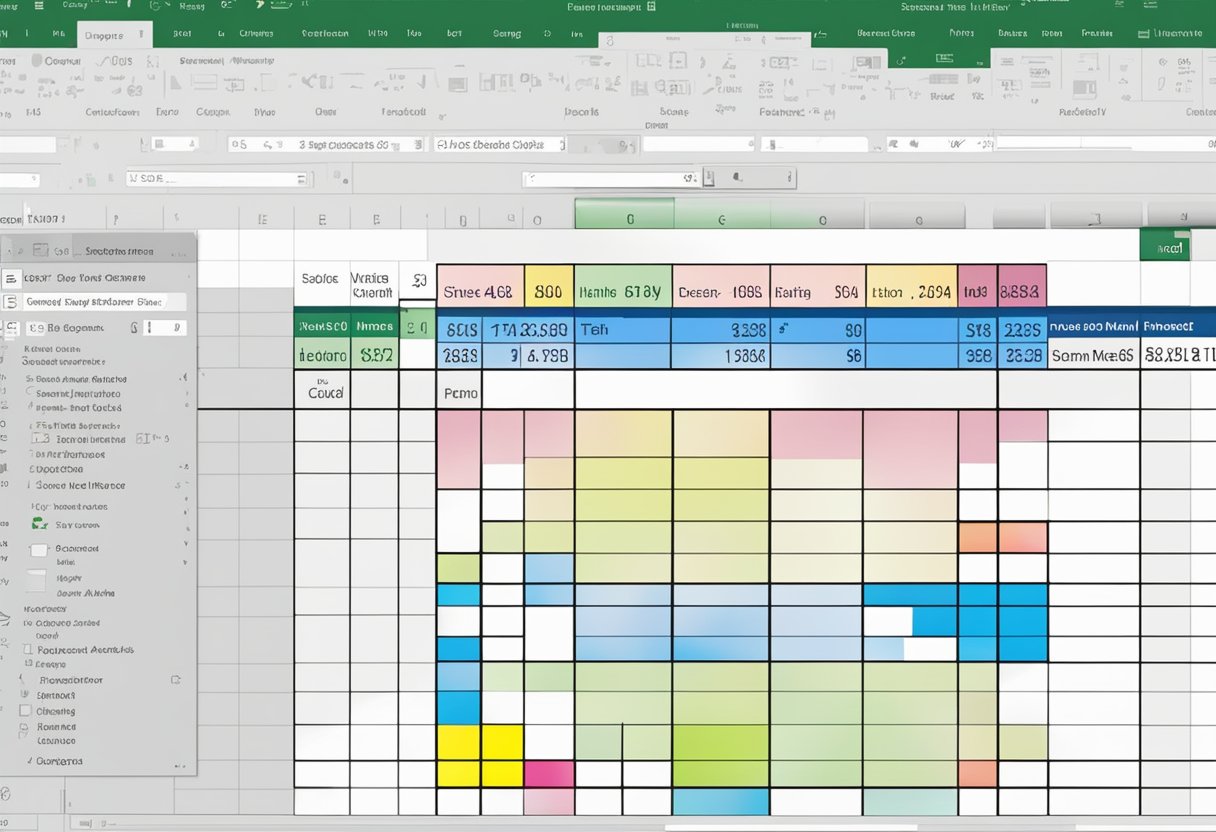
Task: Toggle the 'Cineartng' checkbox in the side panel
Action: (x=25, y=711)
